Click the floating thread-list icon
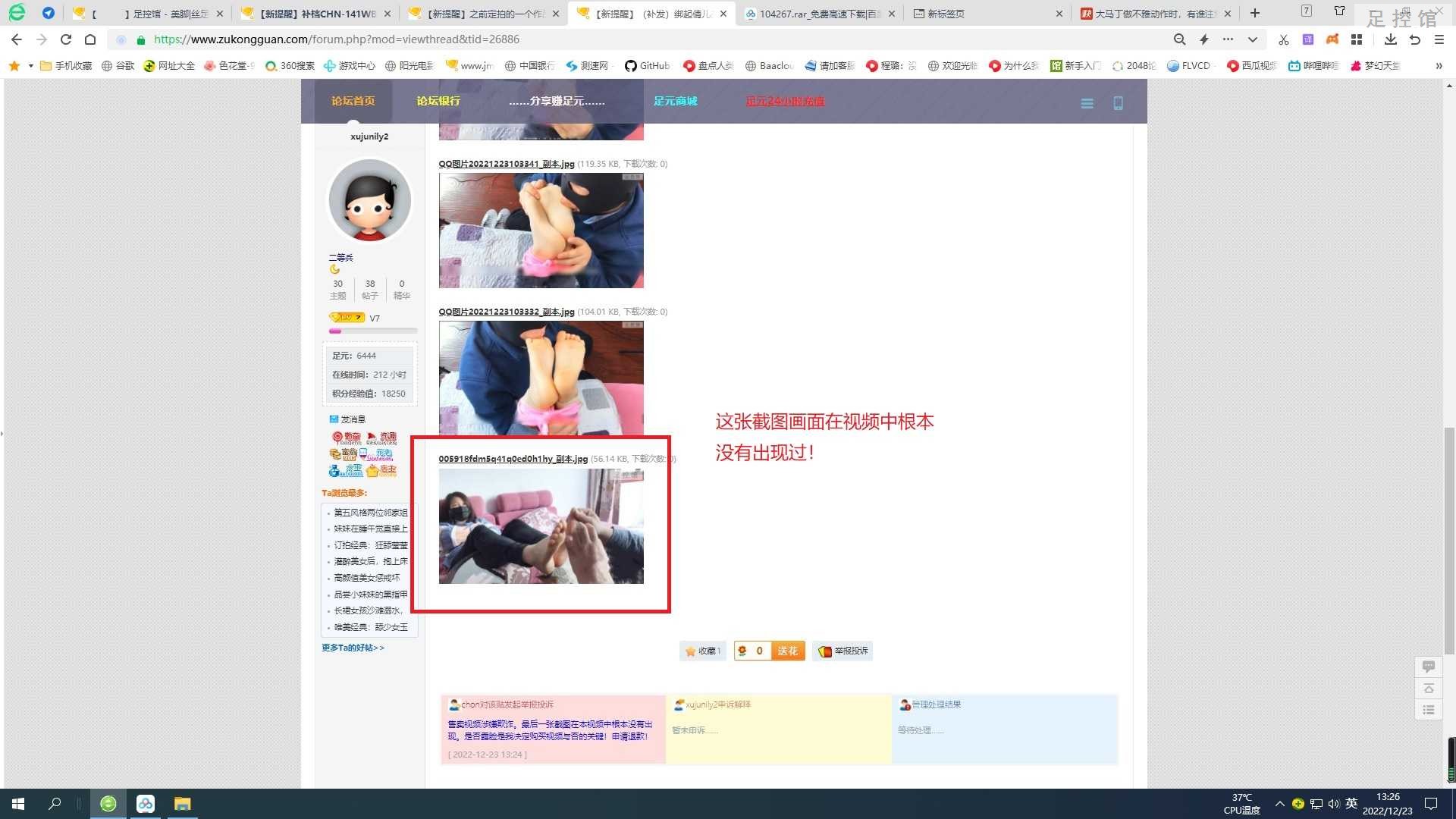 pyautogui.click(x=1429, y=710)
